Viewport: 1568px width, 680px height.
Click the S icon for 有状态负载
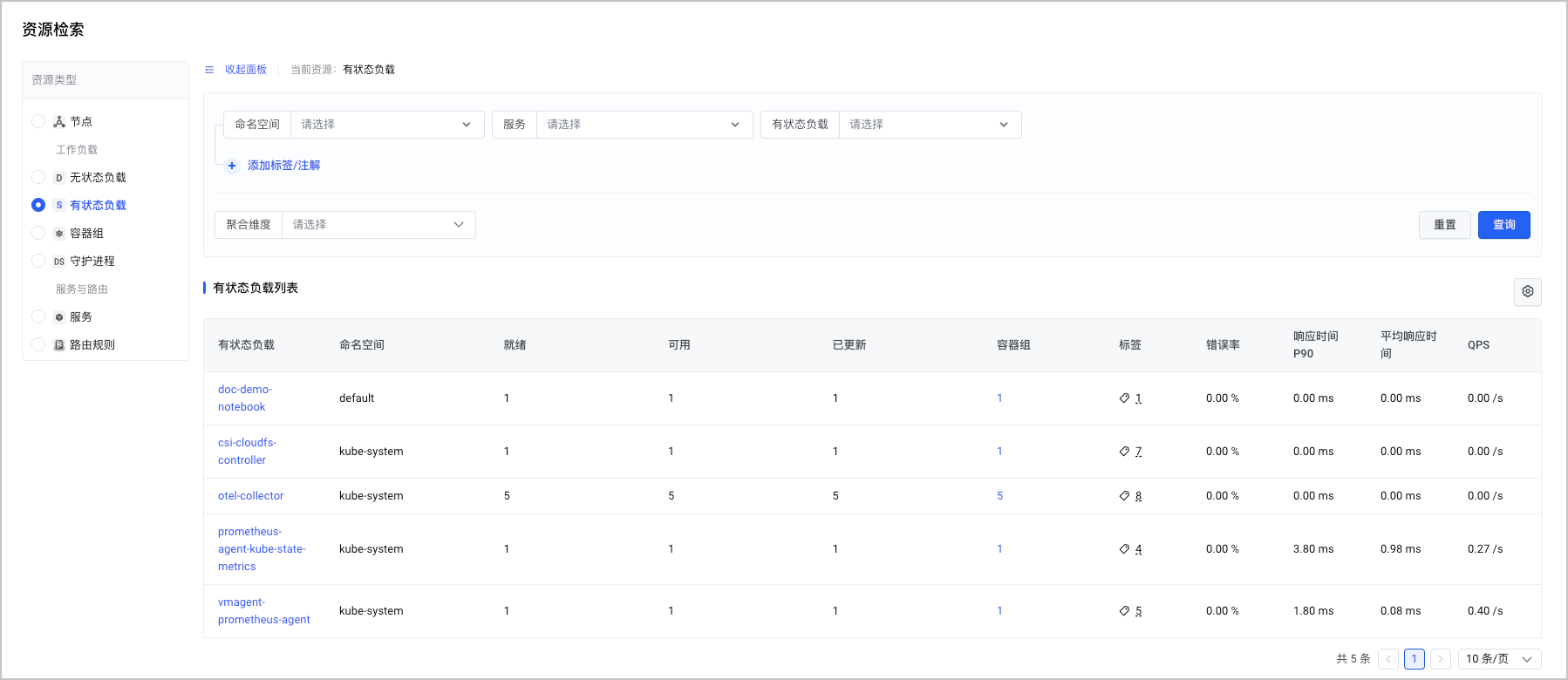click(x=59, y=206)
